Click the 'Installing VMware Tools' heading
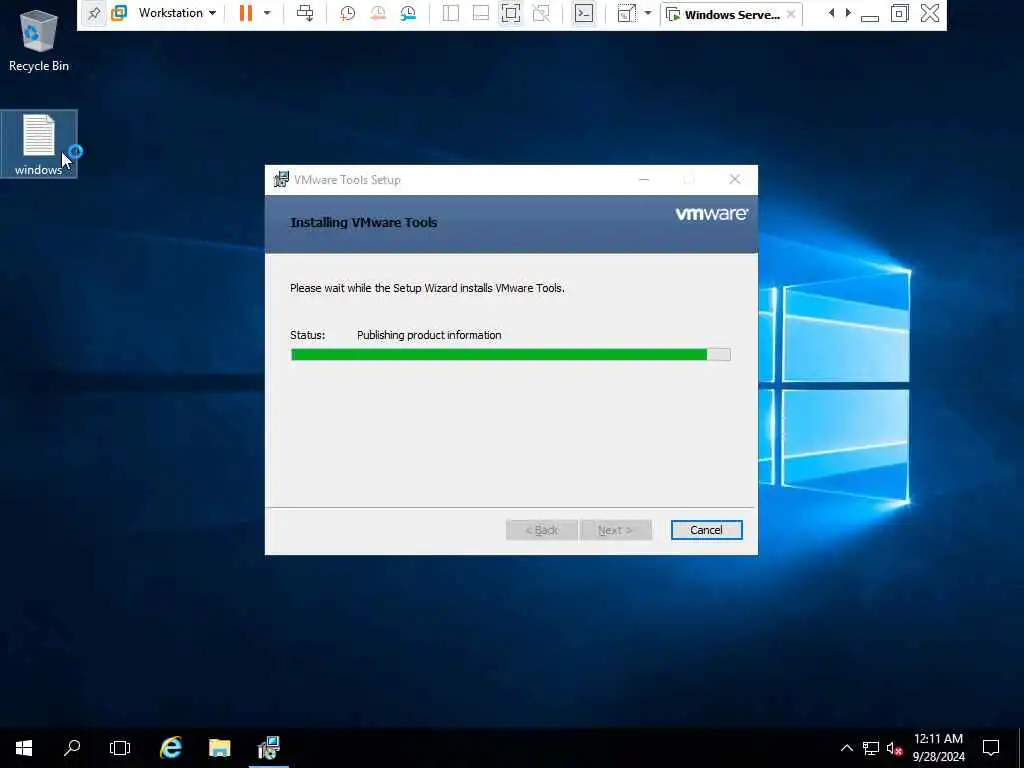The image size is (1024, 768). (364, 223)
